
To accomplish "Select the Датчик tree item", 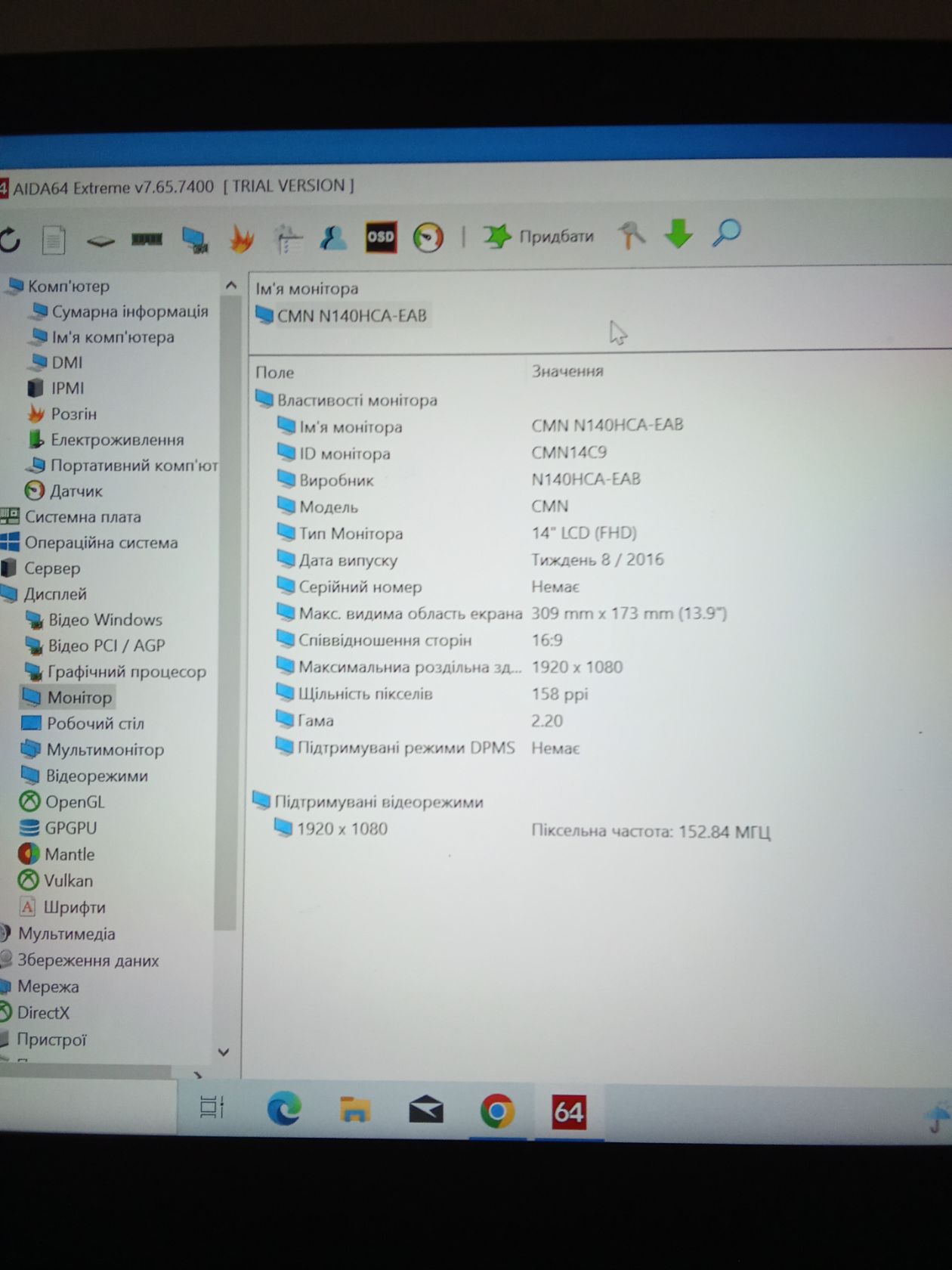I will point(76,491).
